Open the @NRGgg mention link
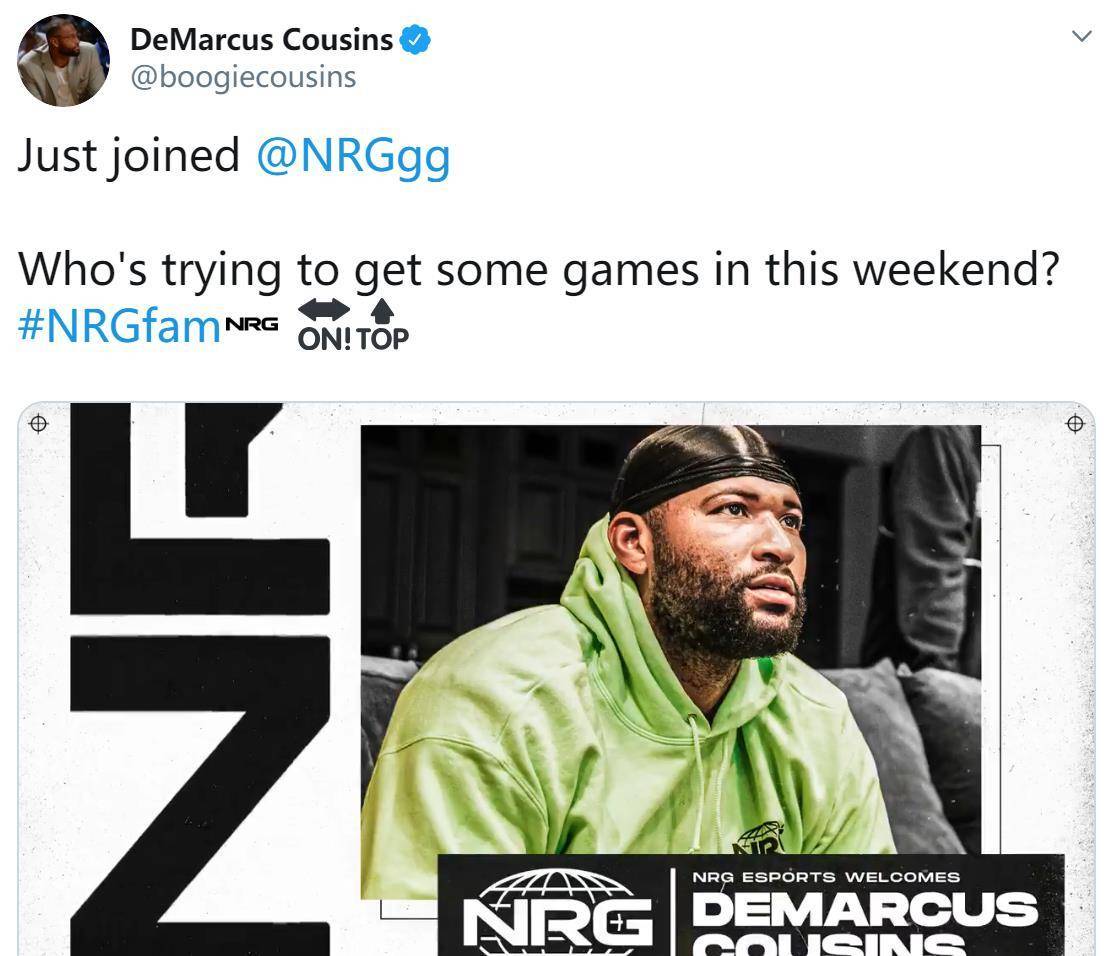Image resolution: width=1114 pixels, height=956 pixels. tap(353, 156)
